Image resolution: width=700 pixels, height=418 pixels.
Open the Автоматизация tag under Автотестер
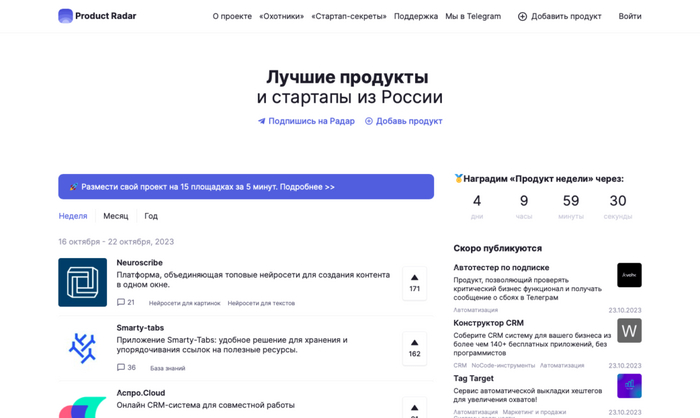click(475, 310)
